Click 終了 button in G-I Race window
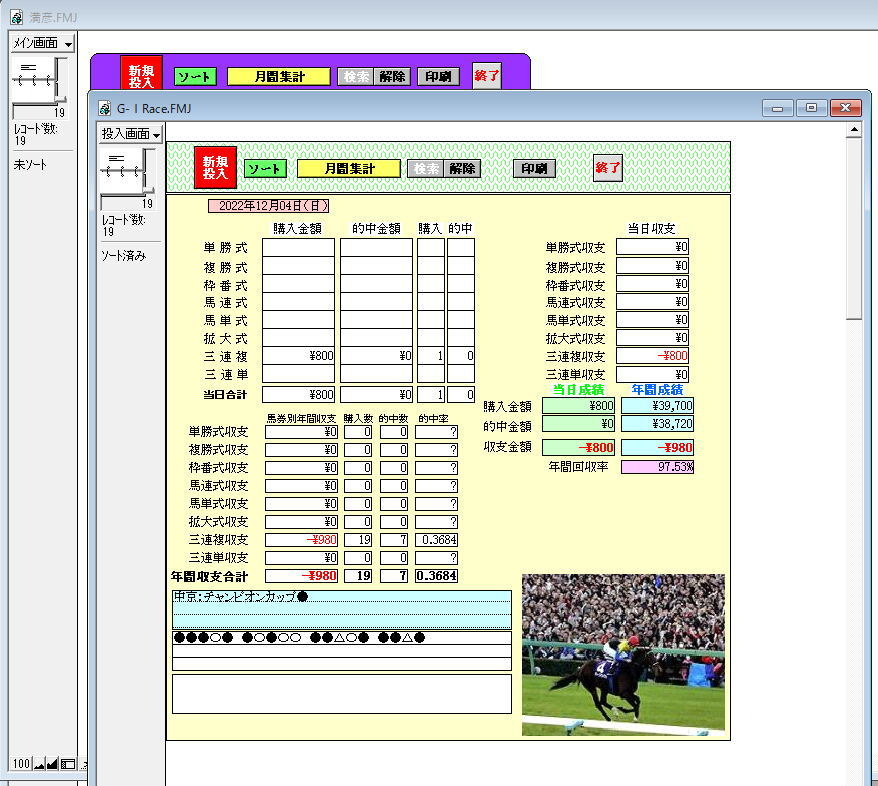 tap(608, 167)
